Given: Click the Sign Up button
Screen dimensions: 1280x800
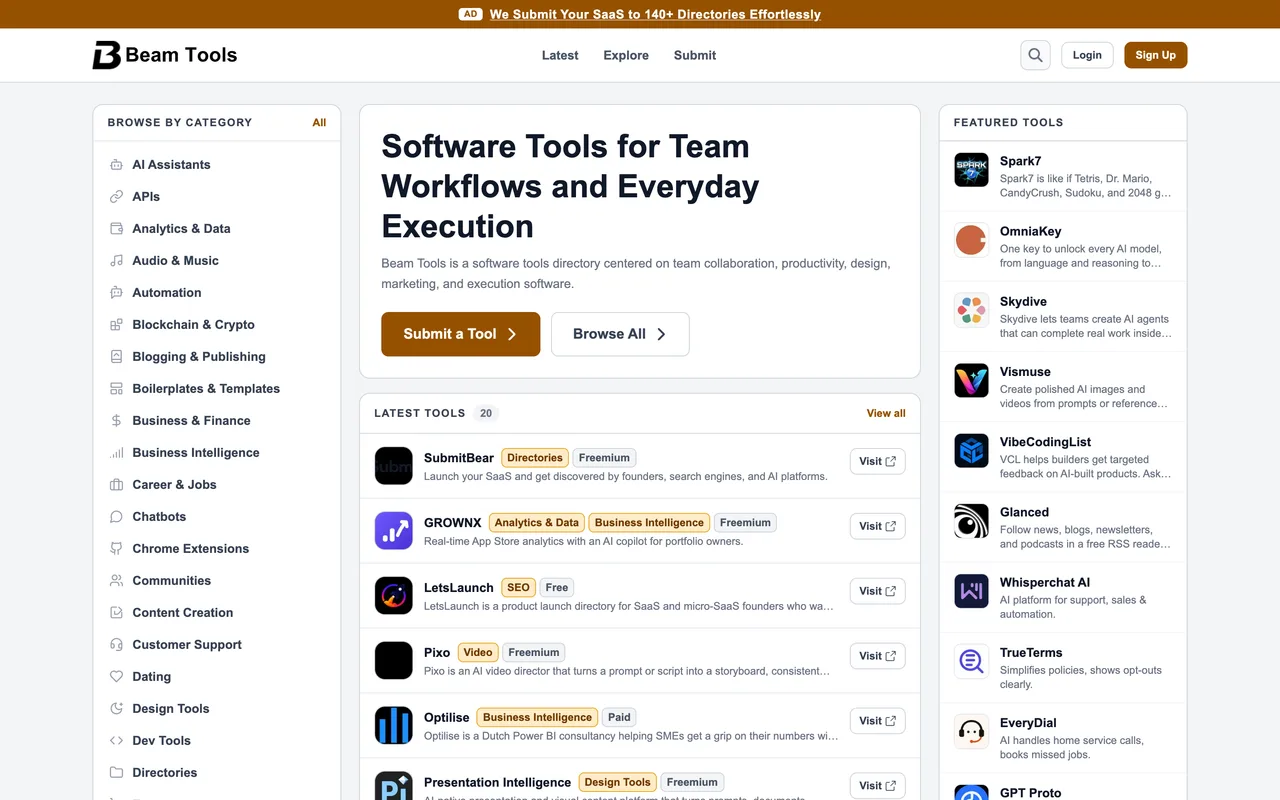Looking at the screenshot, I should 1155,55.
